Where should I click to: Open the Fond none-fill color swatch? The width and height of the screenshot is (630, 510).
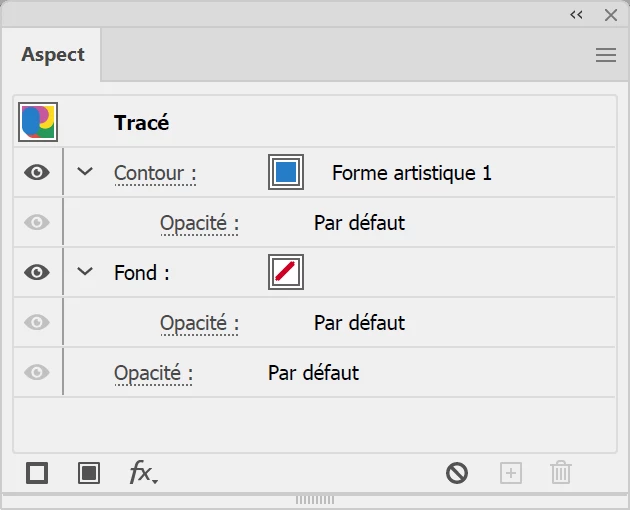pos(286,272)
